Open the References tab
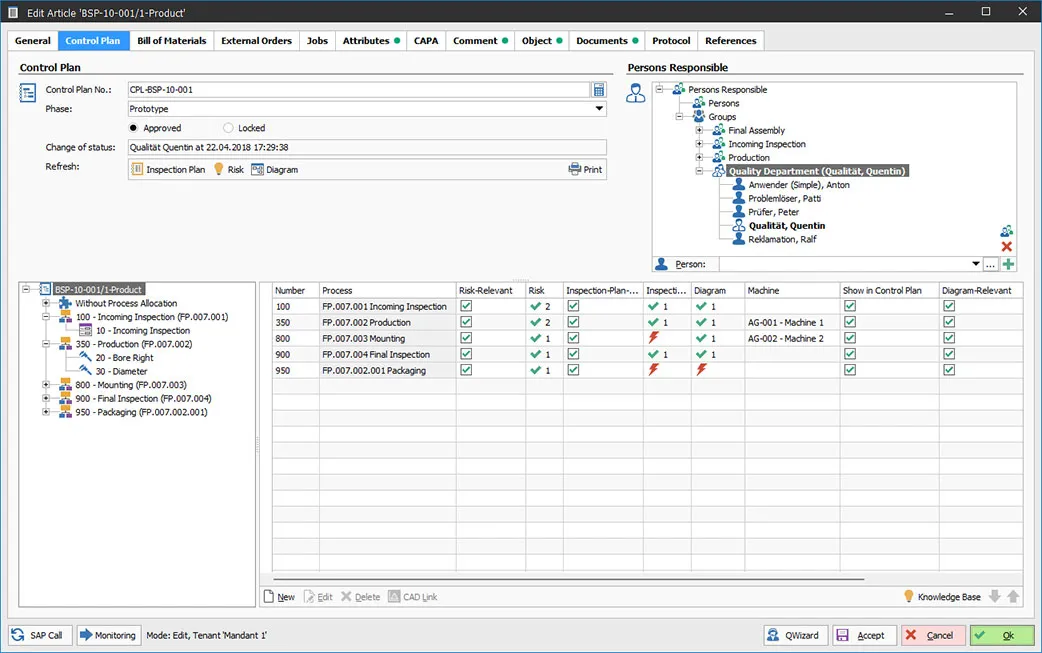 pyautogui.click(x=730, y=41)
